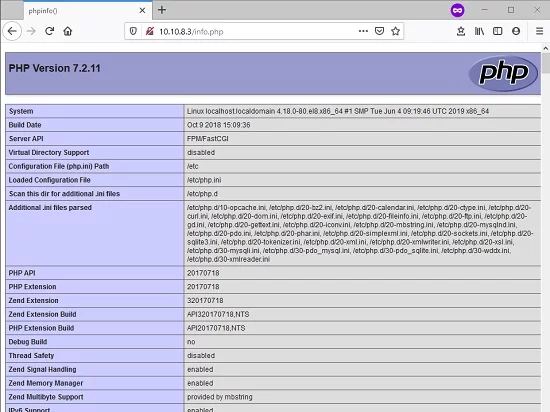The width and height of the screenshot is (550, 412).
Task: Go back to the previous page
Action: [12, 31]
